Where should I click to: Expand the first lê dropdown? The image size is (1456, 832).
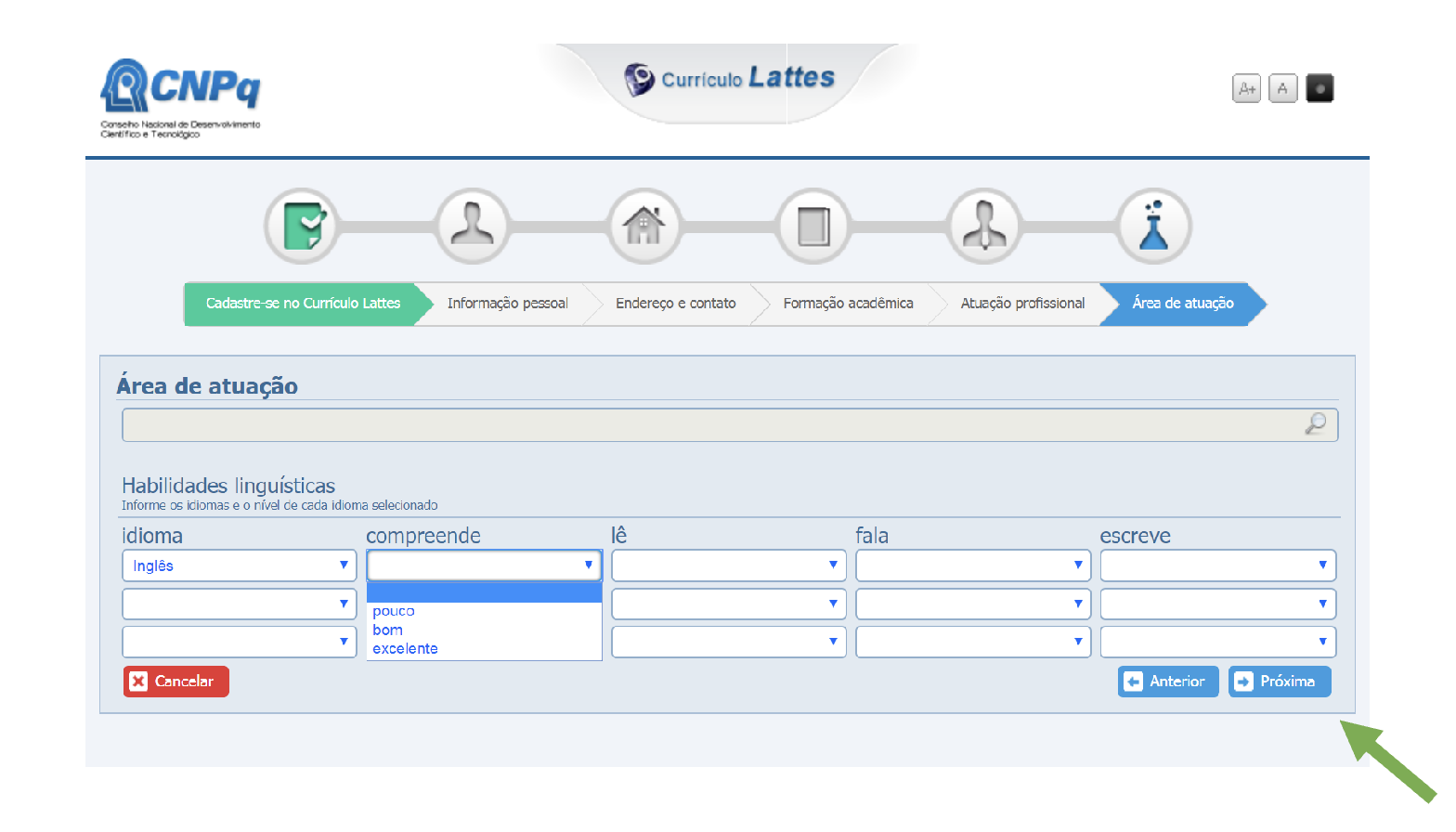click(728, 565)
